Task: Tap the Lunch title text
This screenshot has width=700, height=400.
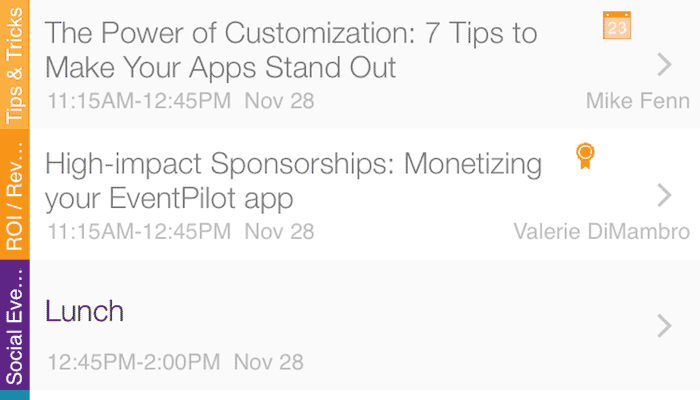Action: tap(84, 311)
